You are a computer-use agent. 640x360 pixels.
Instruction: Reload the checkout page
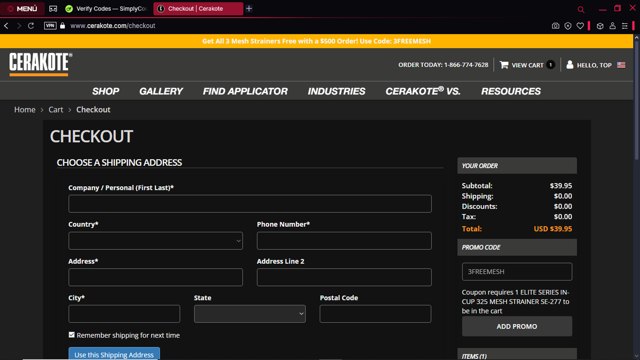click(31, 26)
